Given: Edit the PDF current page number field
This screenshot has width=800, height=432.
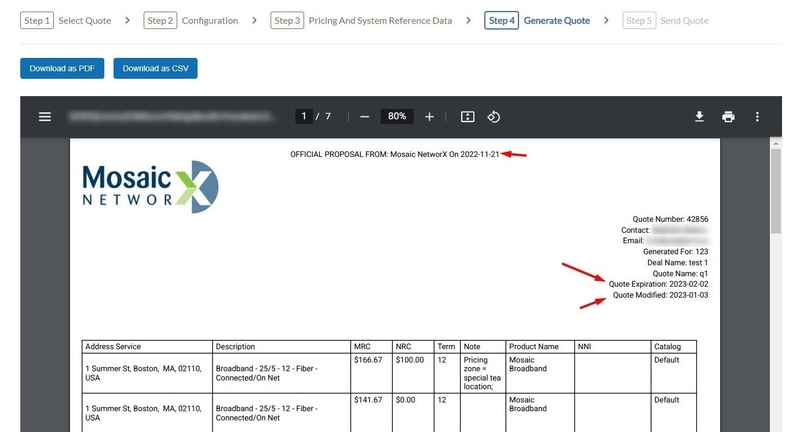Looking at the screenshot, I should point(304,117).
